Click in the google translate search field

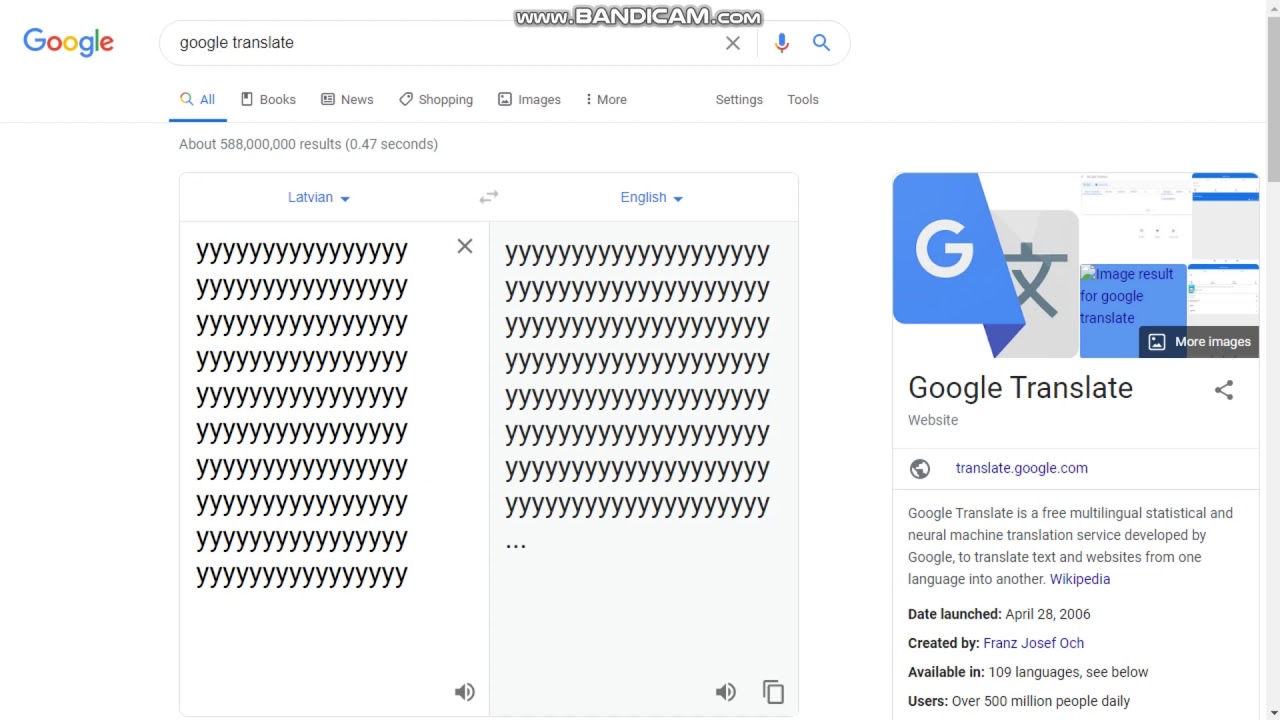pos(440,43)
